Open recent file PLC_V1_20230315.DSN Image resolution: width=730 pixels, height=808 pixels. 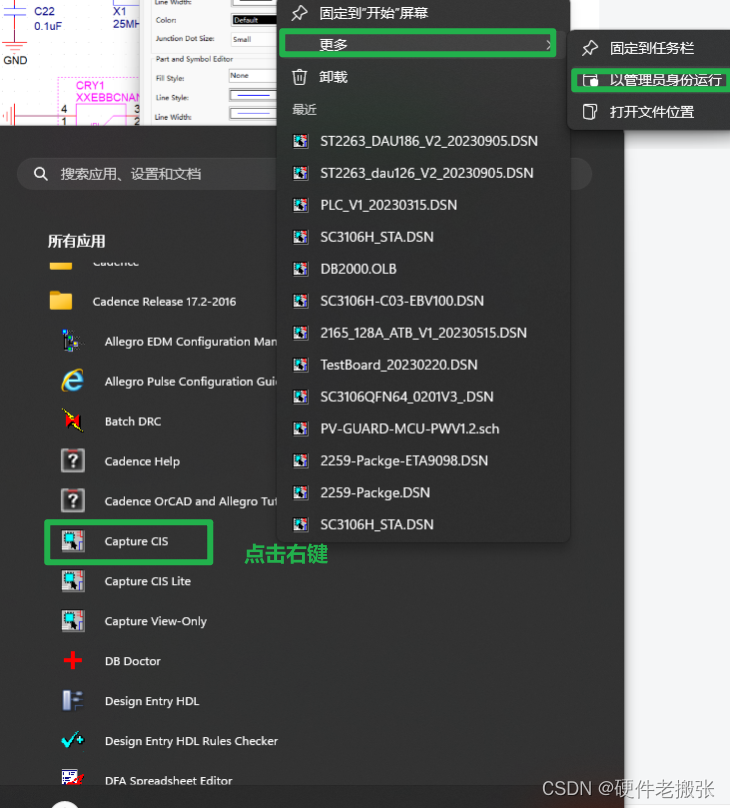click(388, 205)
